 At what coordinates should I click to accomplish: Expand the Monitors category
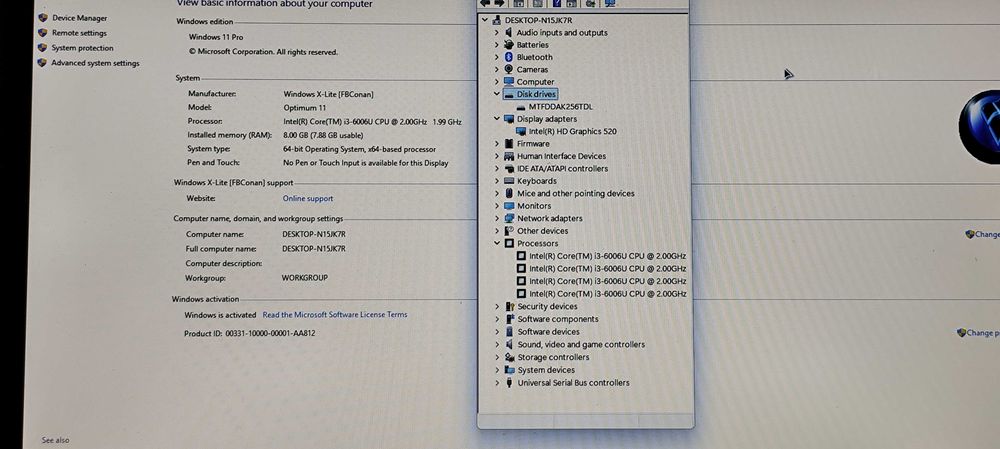[x=497, y=206]
